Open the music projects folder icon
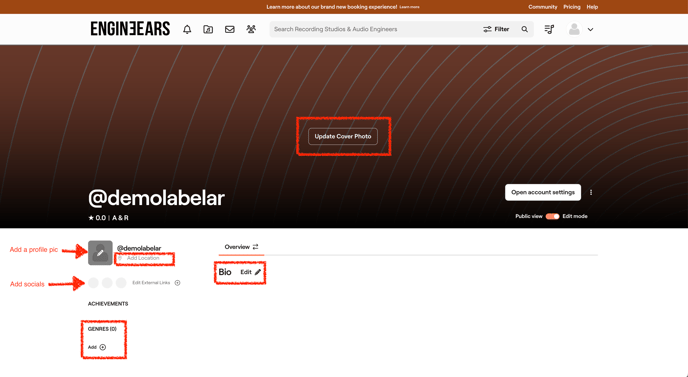 coord(208,29)
